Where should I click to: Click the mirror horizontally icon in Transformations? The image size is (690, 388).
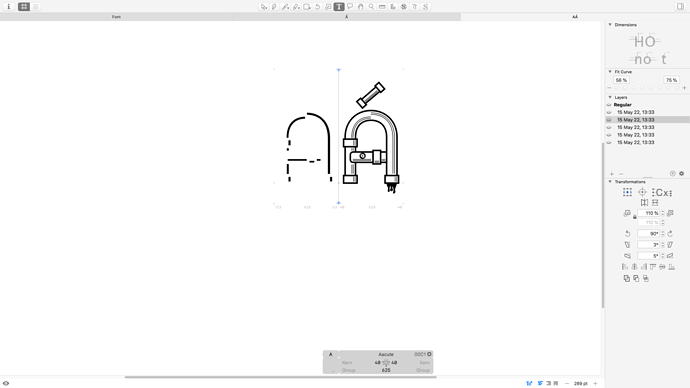point(644,202)
